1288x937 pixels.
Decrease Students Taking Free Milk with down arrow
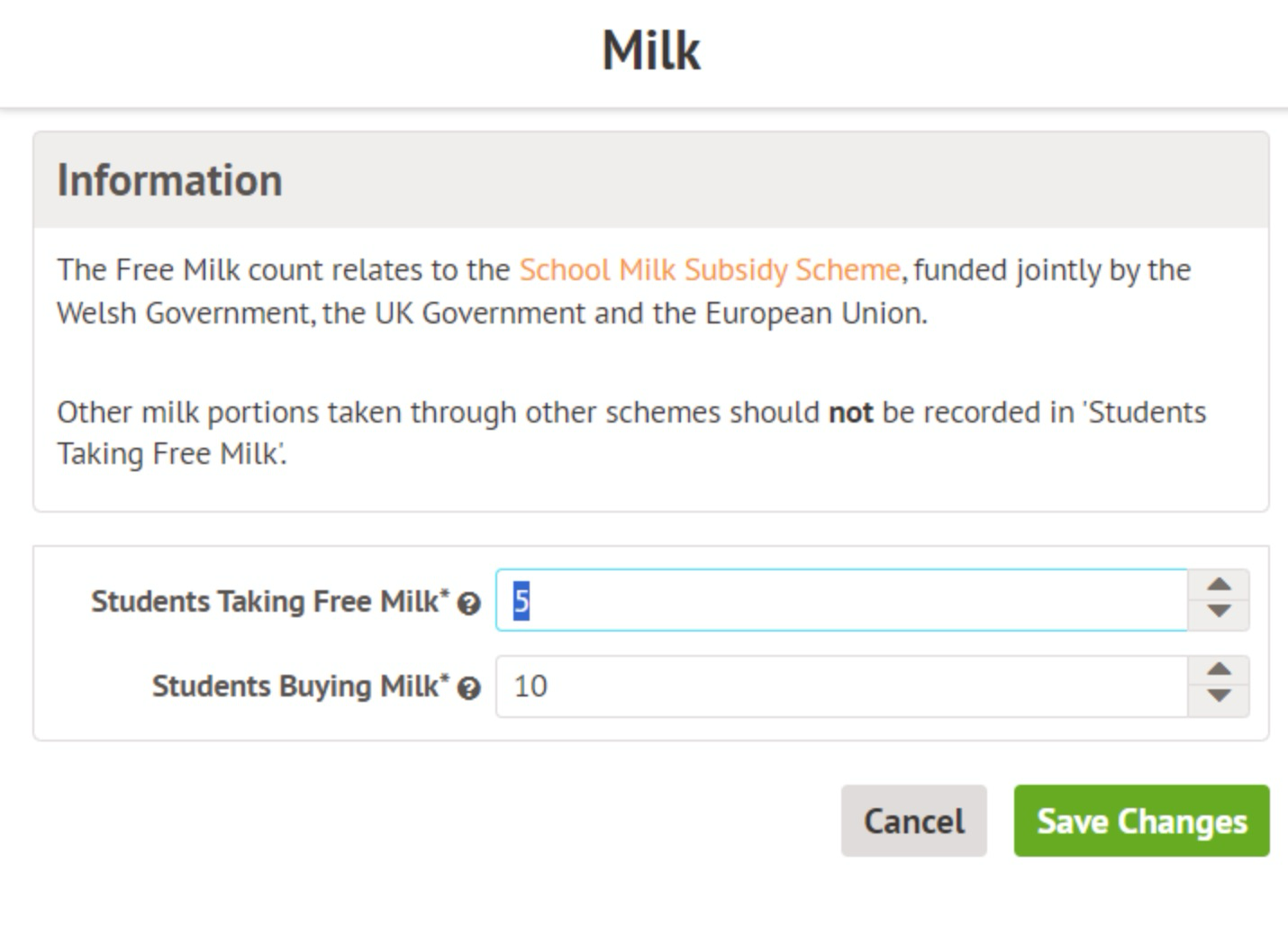pos(1219,612)
